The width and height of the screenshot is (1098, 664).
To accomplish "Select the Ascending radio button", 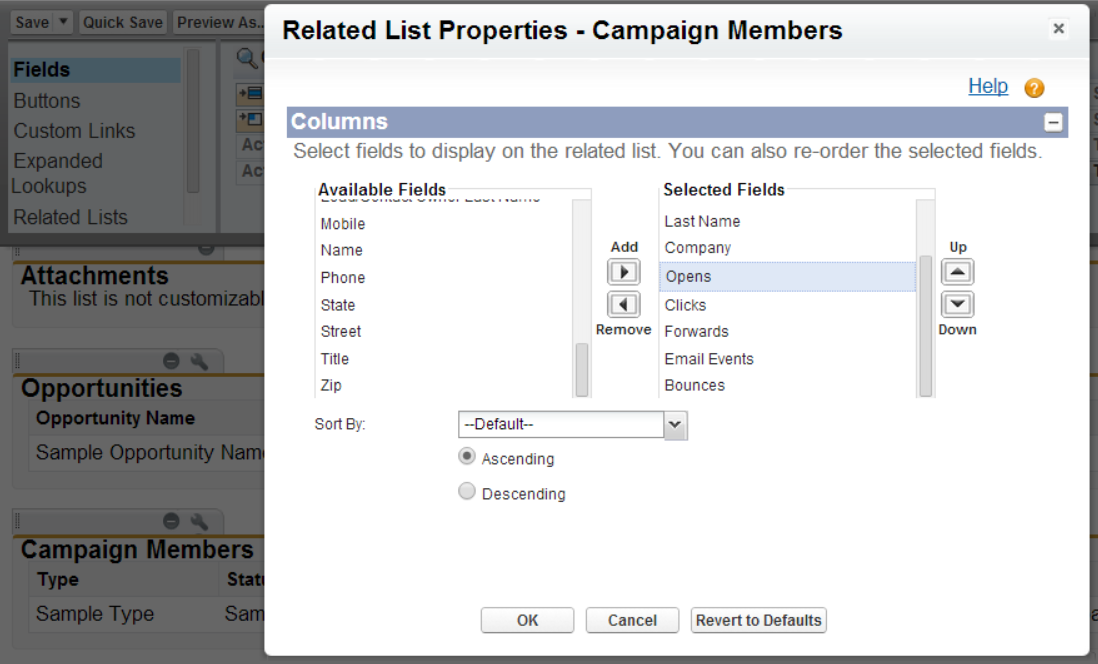I will coord(467,457).
